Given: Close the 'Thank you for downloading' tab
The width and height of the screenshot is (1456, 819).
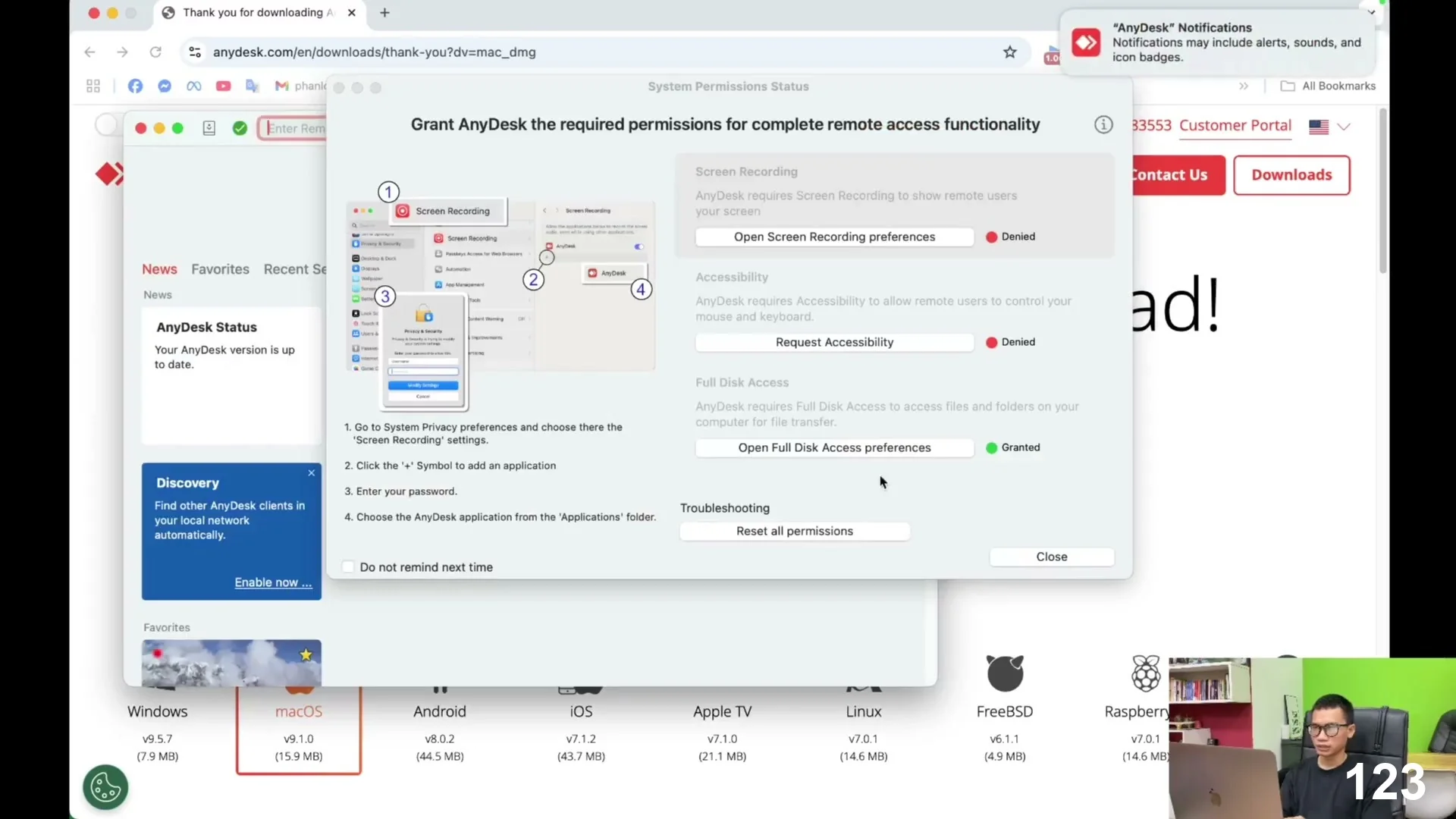Looking at the screenshot, I should pos(352,13).
